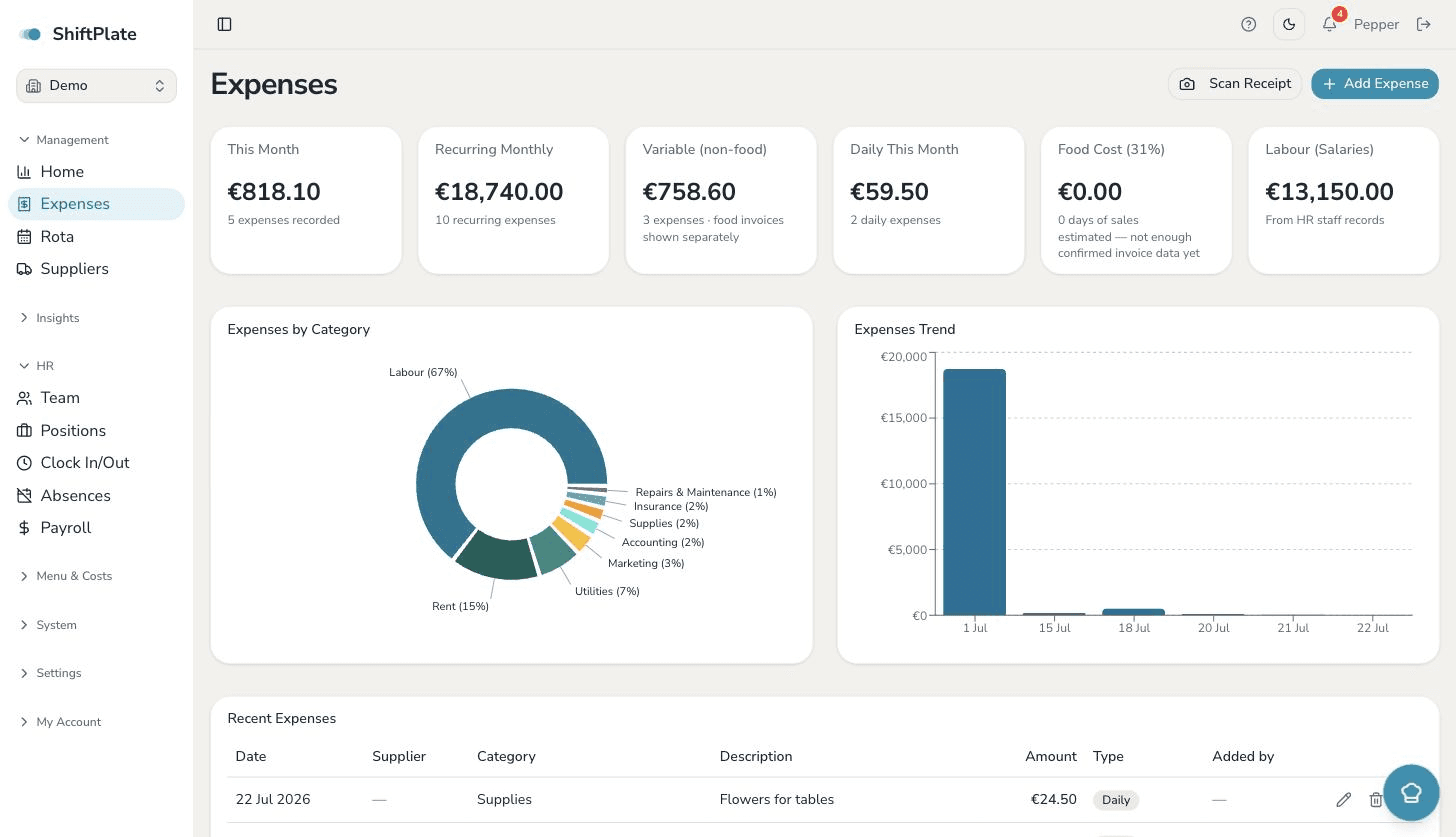Click the ShiftPlate logo icon
1456x837 pixels.
click(x=30, y=34)
